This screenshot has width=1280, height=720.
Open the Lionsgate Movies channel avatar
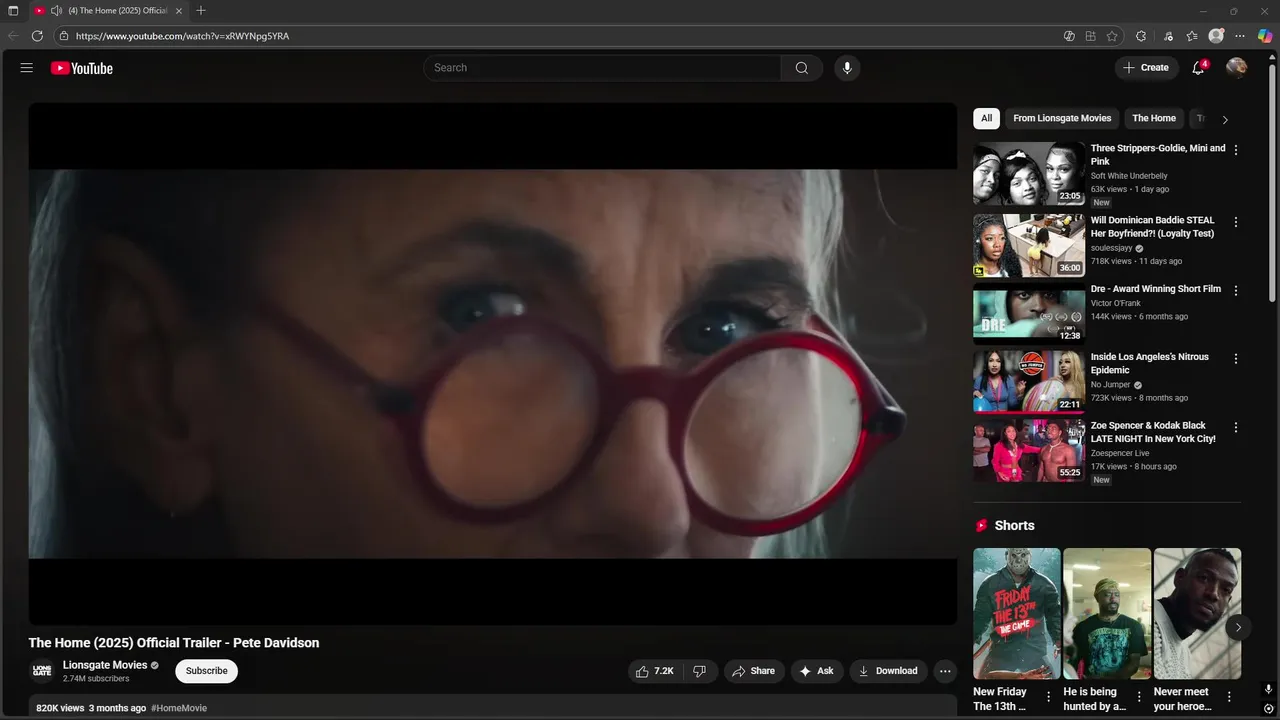click(x=42, y=671)
